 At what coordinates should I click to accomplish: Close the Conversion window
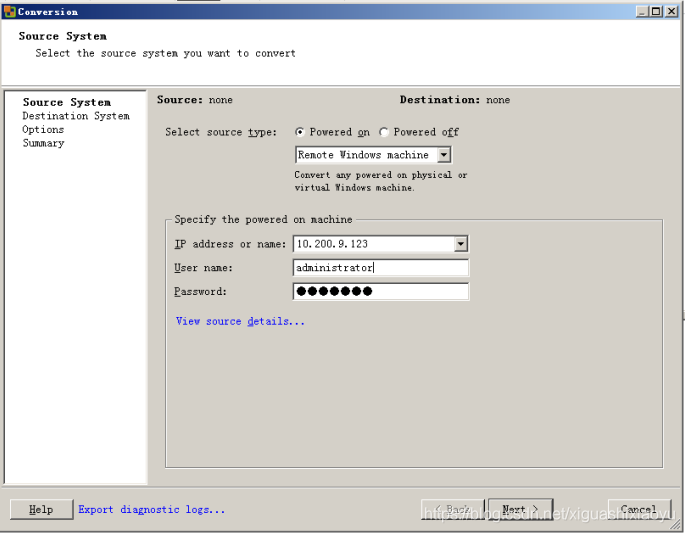click(x=671, y=11)
